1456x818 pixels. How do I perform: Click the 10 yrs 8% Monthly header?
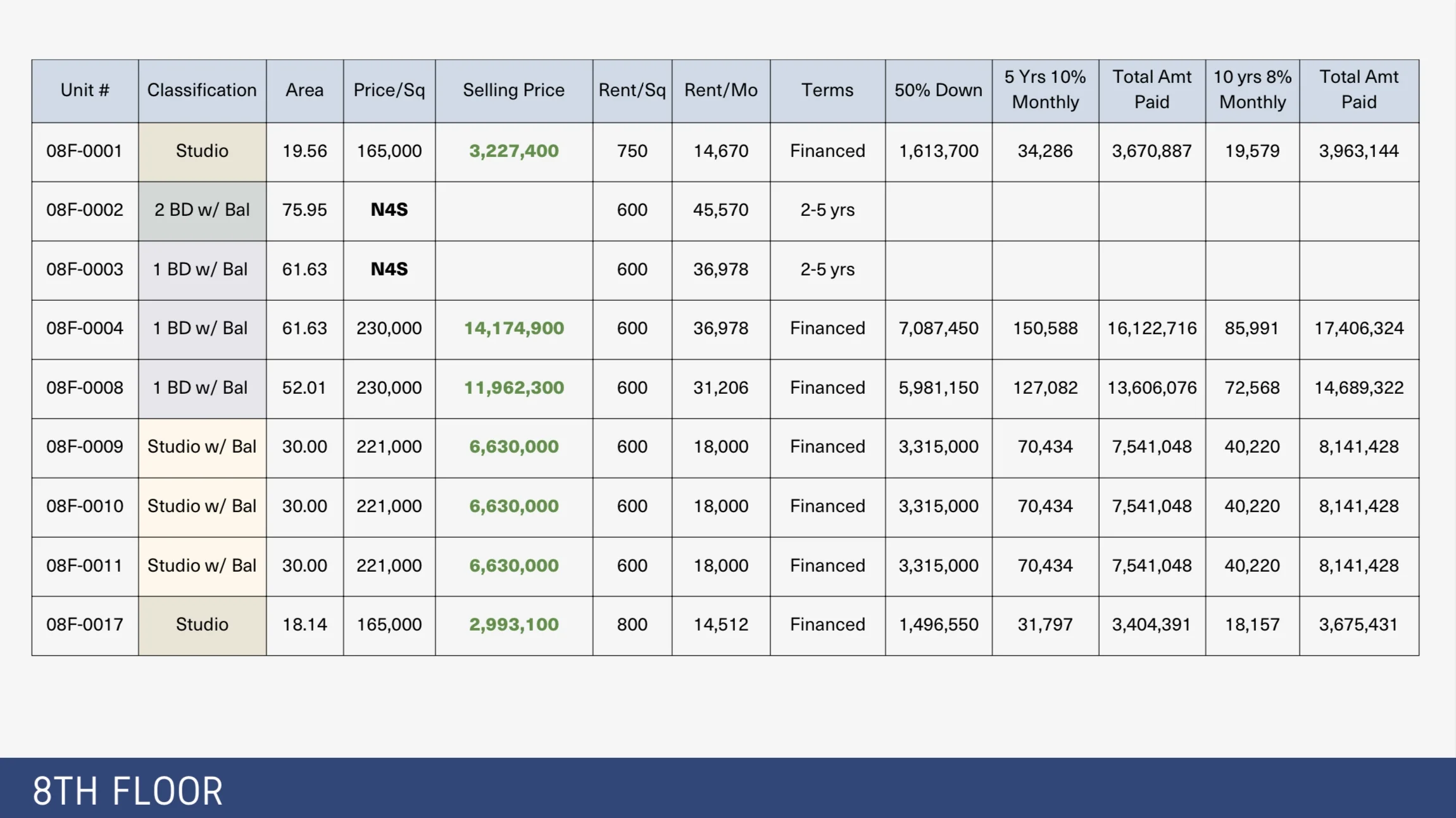coord(1252,89)
